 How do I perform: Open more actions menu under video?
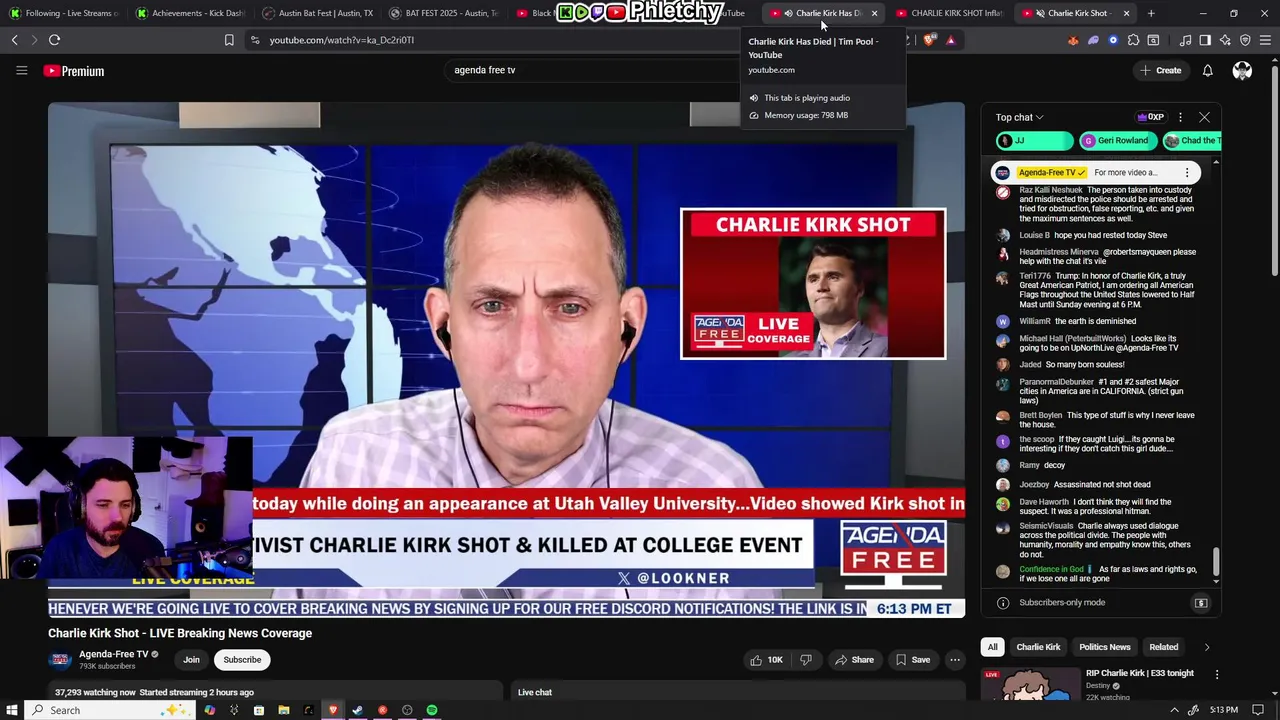pyautogui.click(x=955, y=660)
